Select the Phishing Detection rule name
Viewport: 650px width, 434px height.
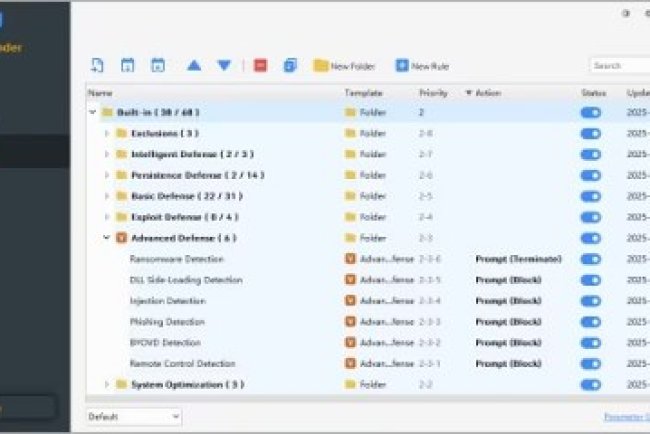click(167, 322)
